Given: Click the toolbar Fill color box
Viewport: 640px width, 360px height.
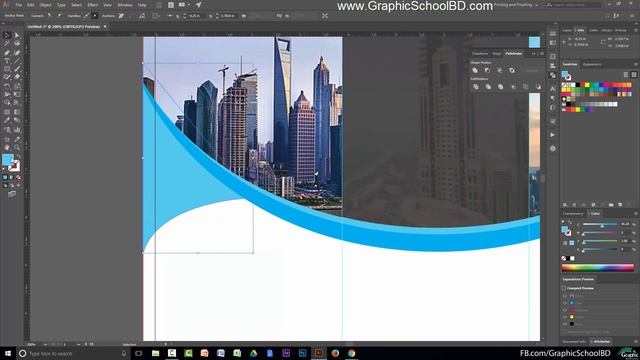Looking at the screenshot, I should tap(7, 160).
